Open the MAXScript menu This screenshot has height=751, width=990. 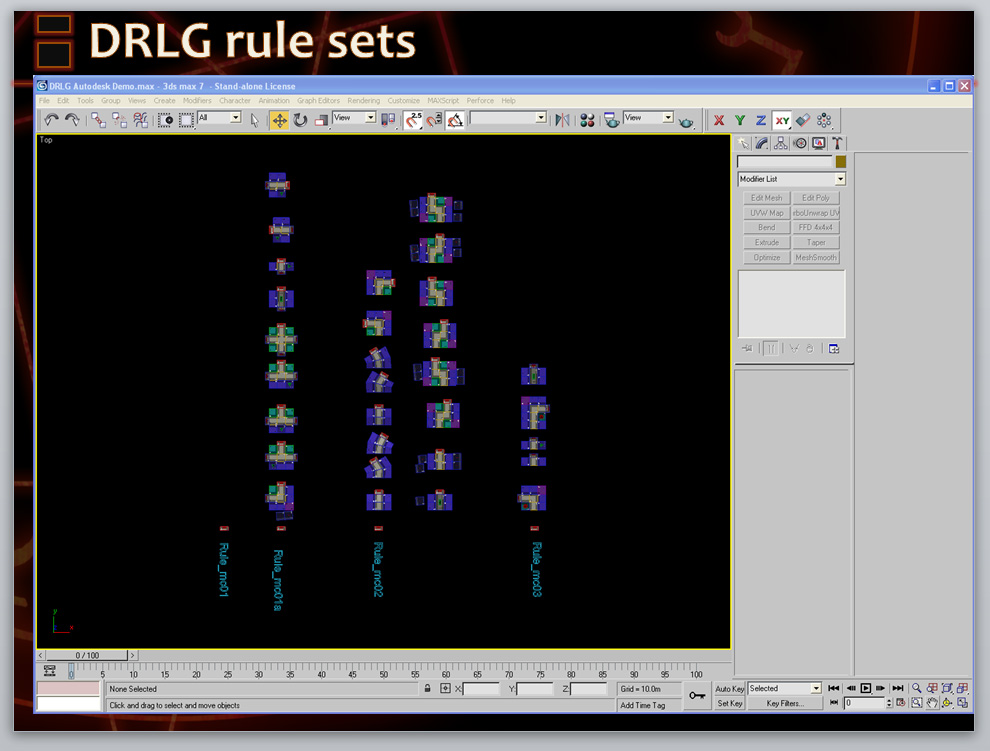(443, 101)
